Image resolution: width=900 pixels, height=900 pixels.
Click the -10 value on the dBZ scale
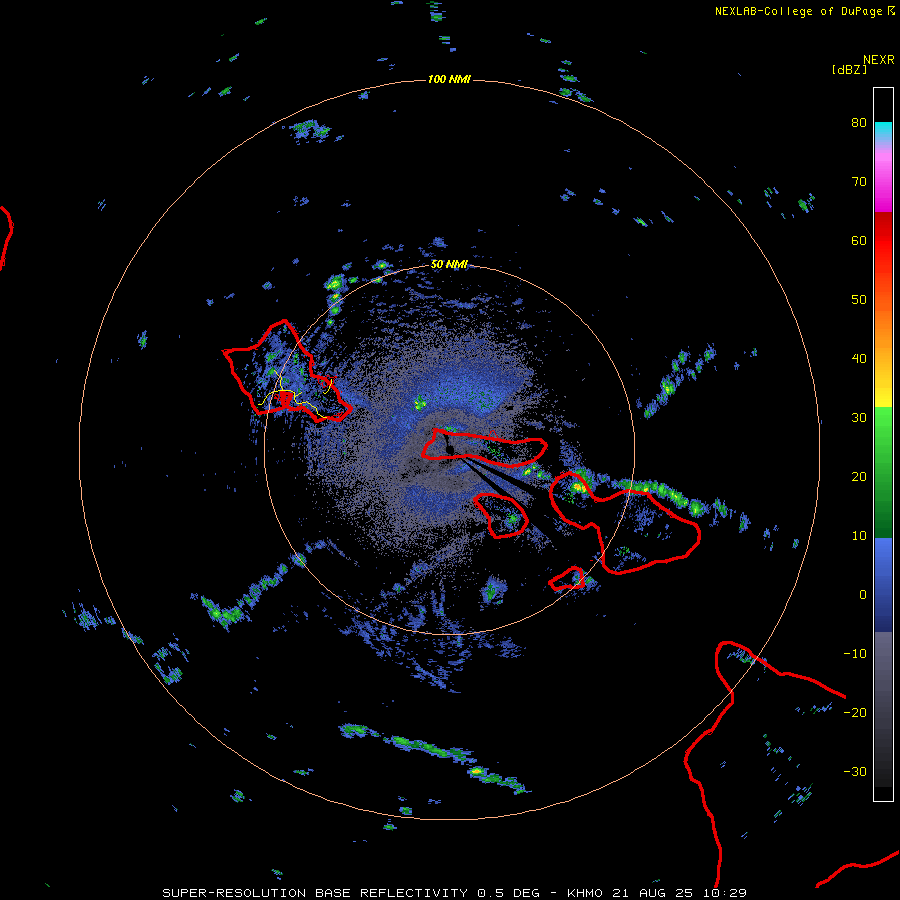(855, 654)
